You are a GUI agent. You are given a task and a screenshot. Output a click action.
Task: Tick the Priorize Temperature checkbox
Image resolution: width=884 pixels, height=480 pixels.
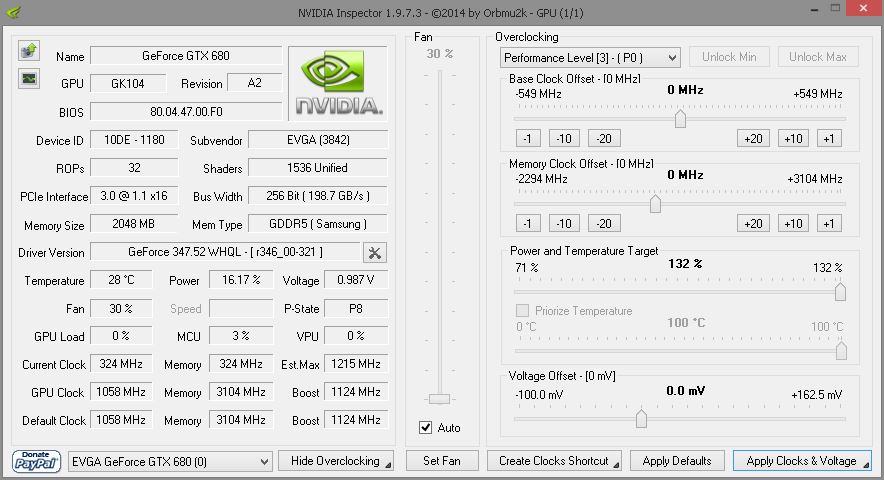523,311
